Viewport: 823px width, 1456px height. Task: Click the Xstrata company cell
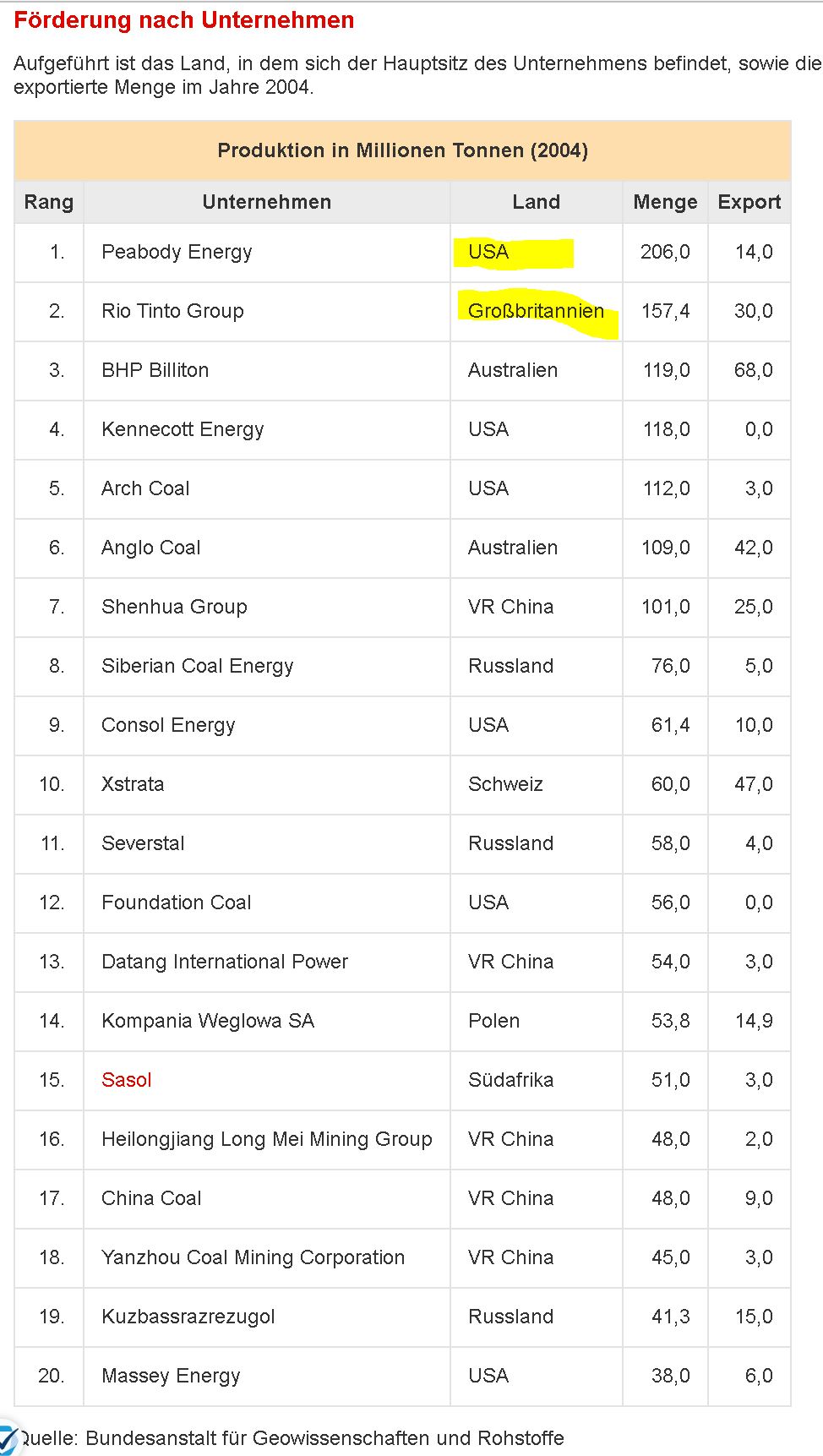tap(133, 784)
